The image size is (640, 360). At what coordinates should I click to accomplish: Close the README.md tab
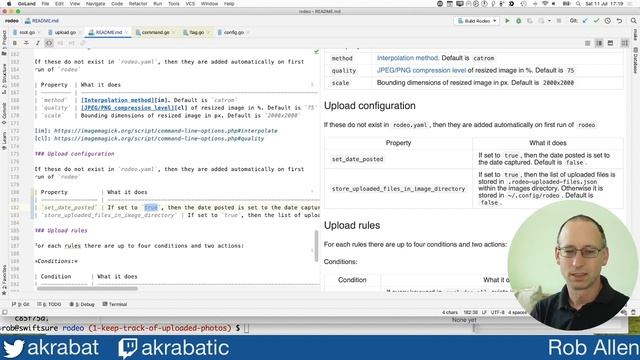[x=127, y=32]
